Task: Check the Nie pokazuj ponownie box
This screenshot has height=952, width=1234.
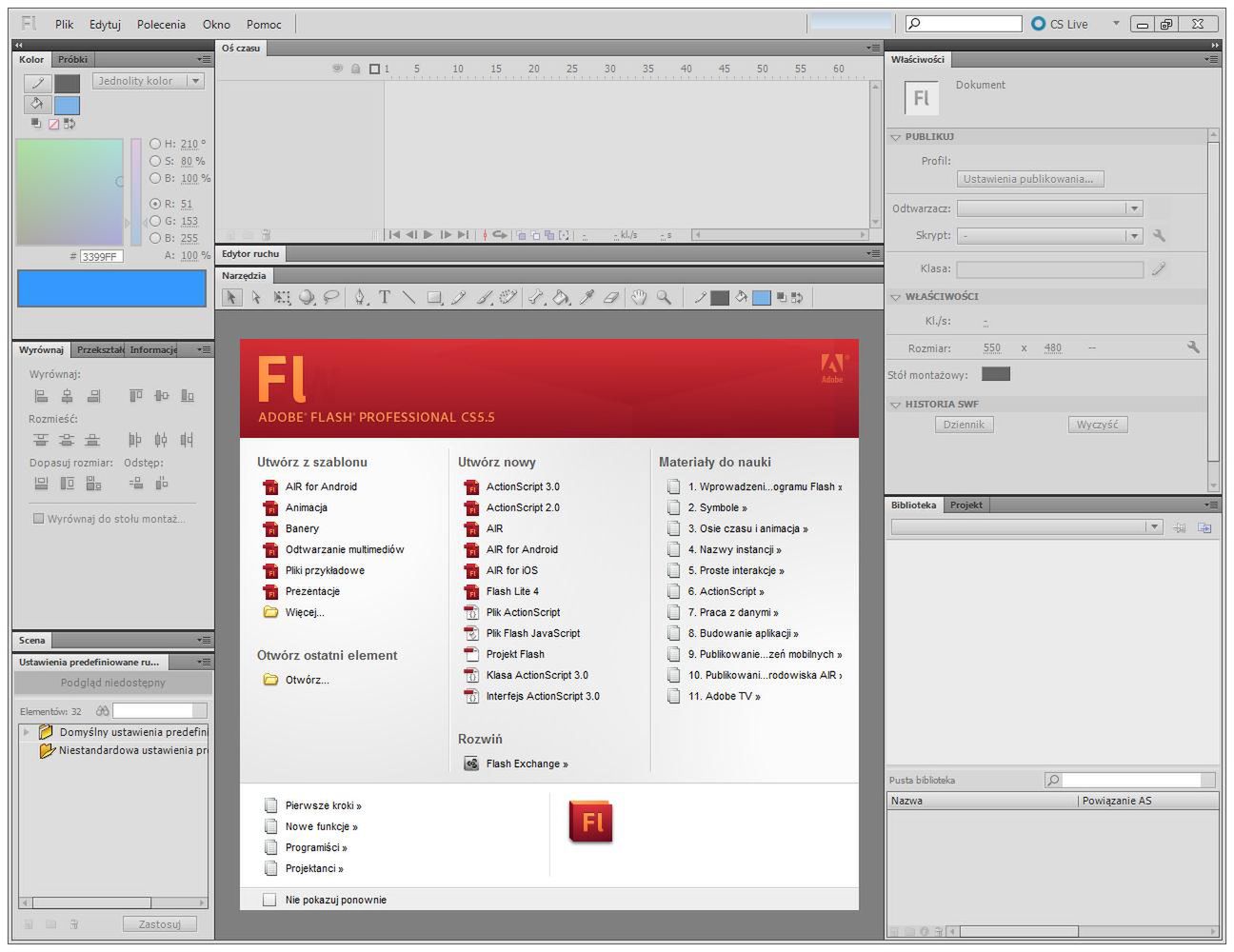Action: coord(269,900)
